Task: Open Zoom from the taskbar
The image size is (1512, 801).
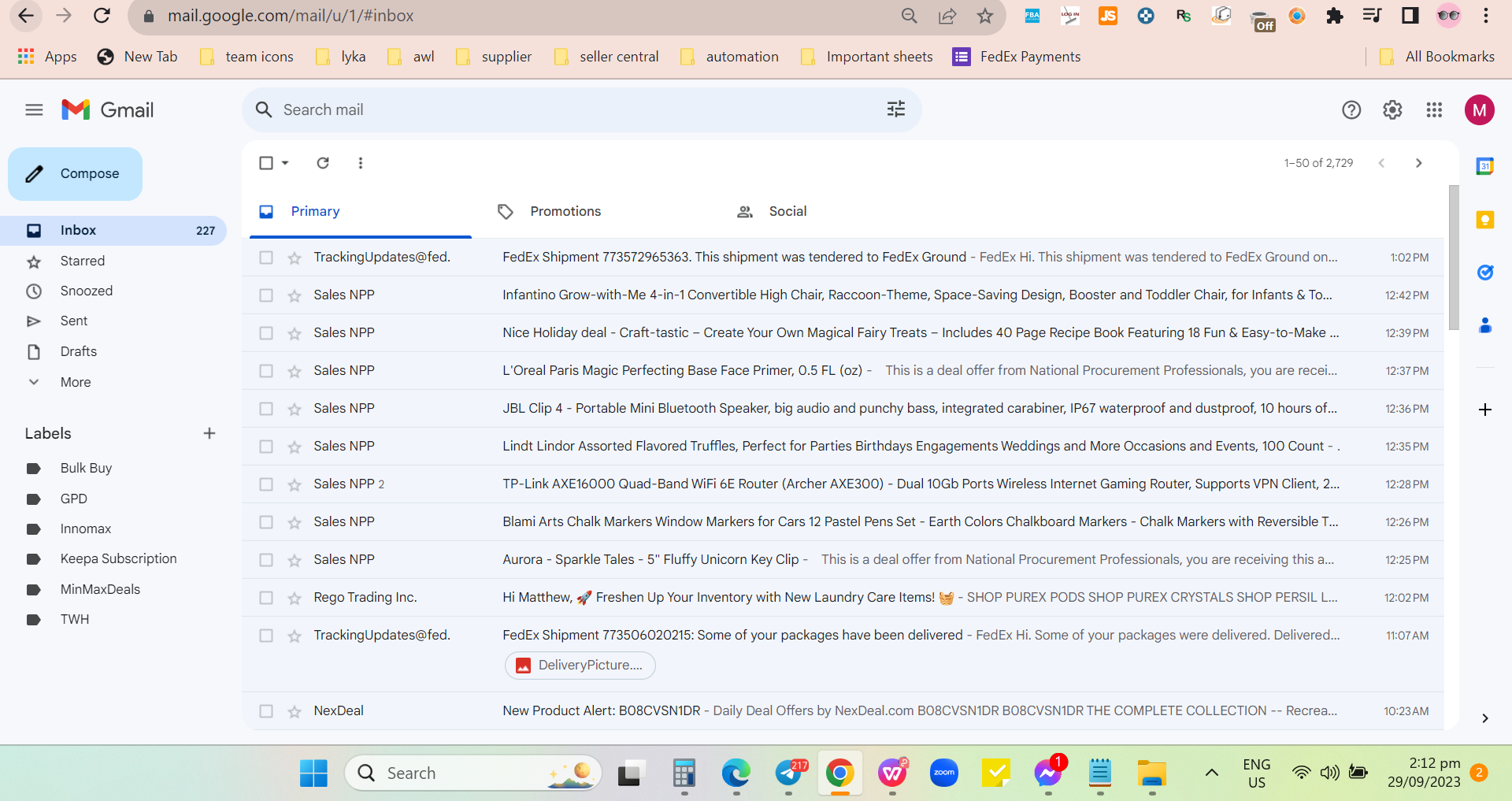Action: [944, 773]
